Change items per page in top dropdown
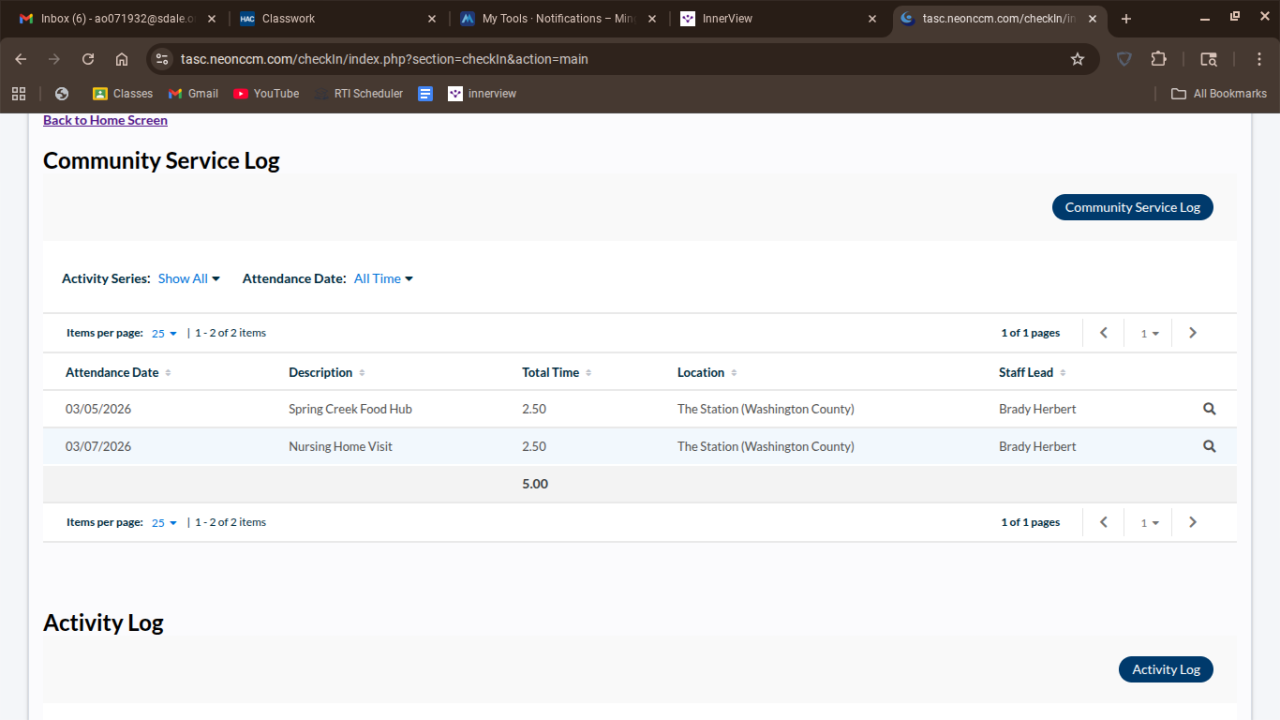The height and width of the screenshot is (720, 1280). point(164,333)
